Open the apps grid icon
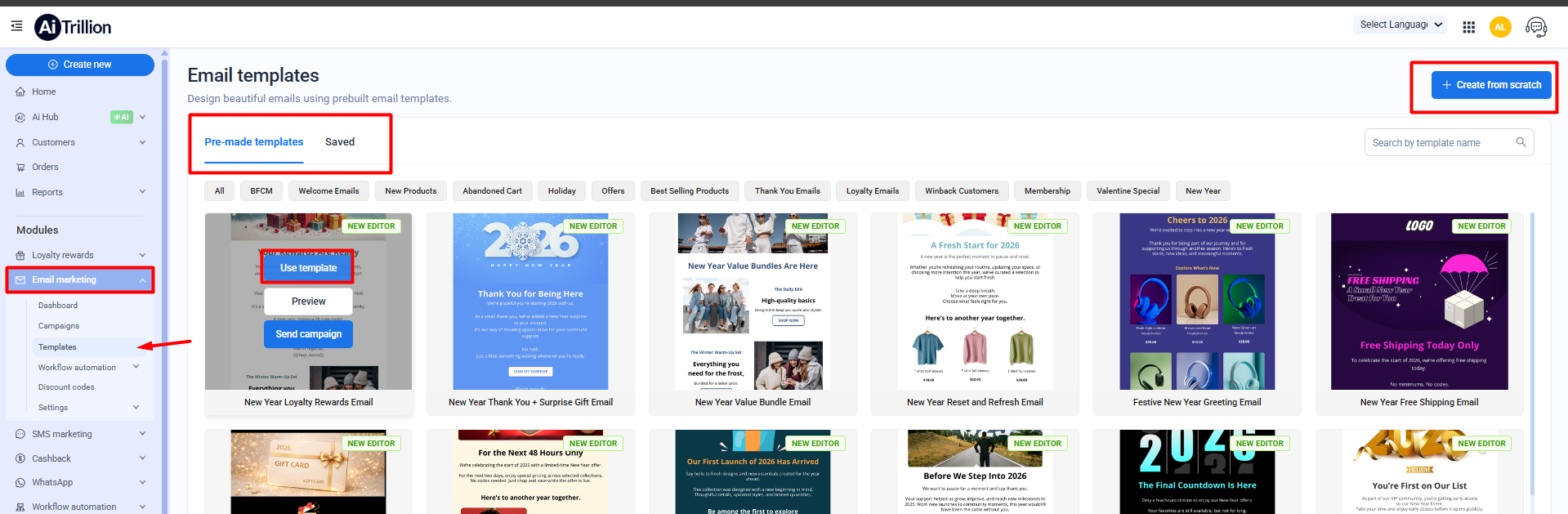The width and height of the screenshot is (1568, 514). (1468, 27)
